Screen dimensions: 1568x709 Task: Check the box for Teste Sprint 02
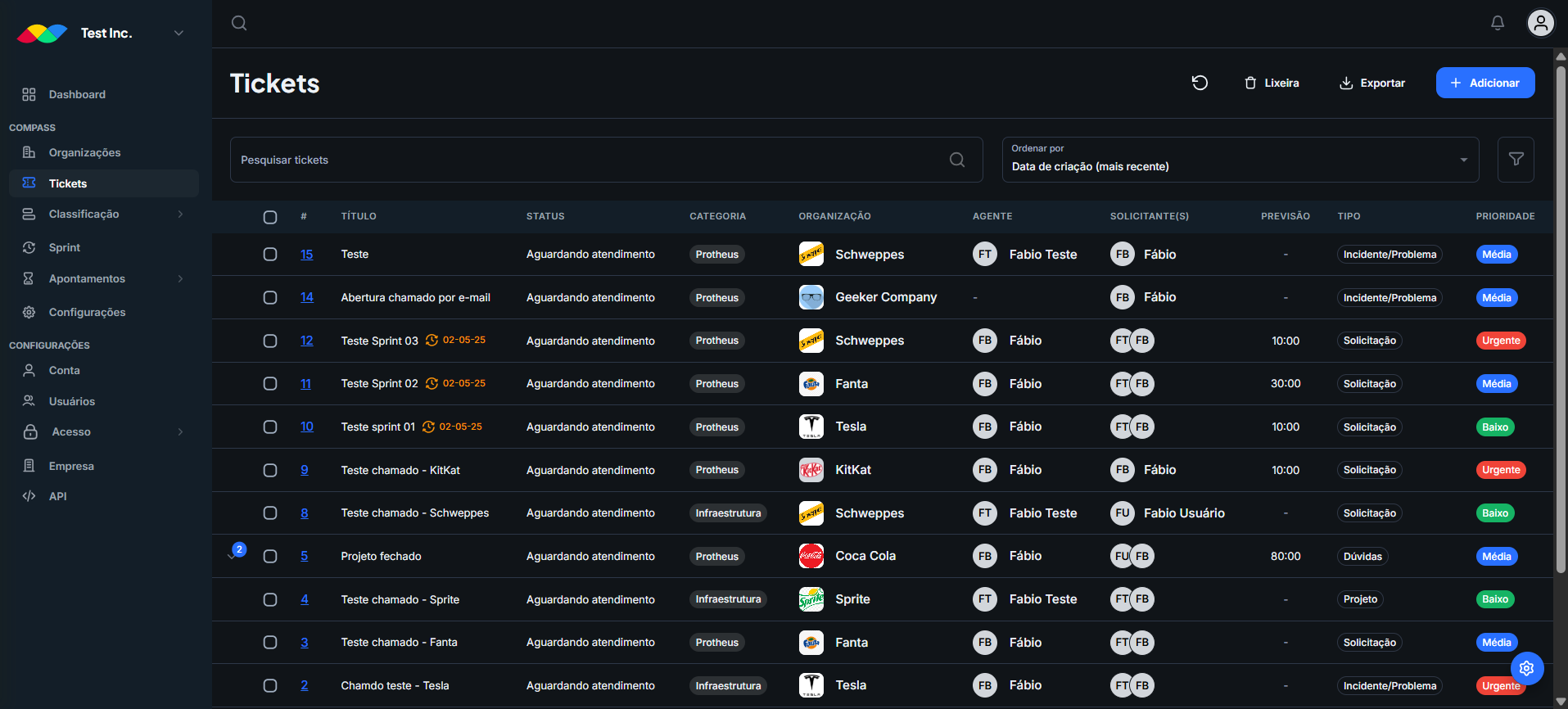270,383
